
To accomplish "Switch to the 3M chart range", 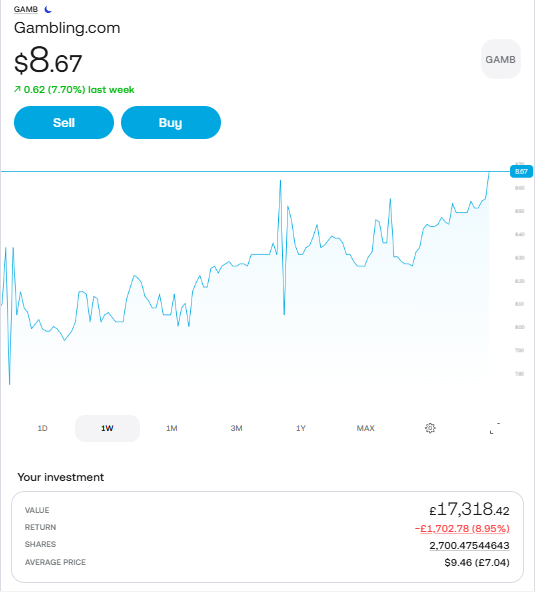I will click(x=236, y=428).
